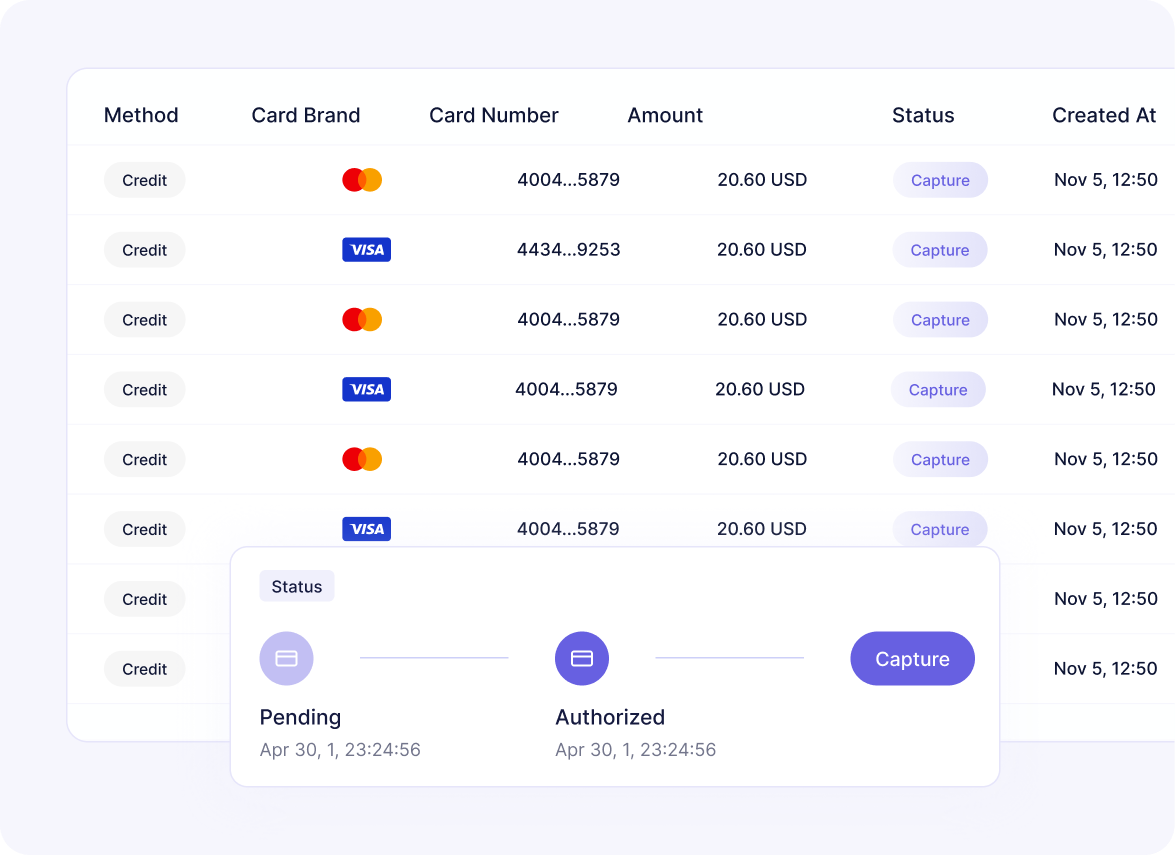Select the Mastercard icon in the third row
Screen dimensions: 1175x855
[x=366, y=319]
